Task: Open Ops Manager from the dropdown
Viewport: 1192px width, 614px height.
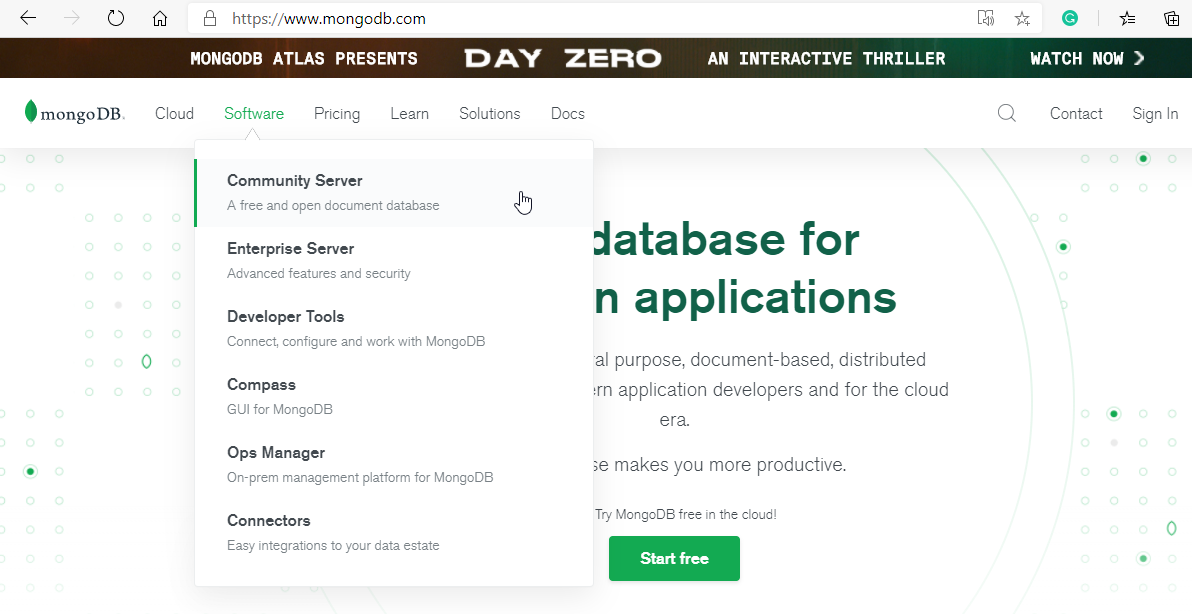Action: [275, 453]
